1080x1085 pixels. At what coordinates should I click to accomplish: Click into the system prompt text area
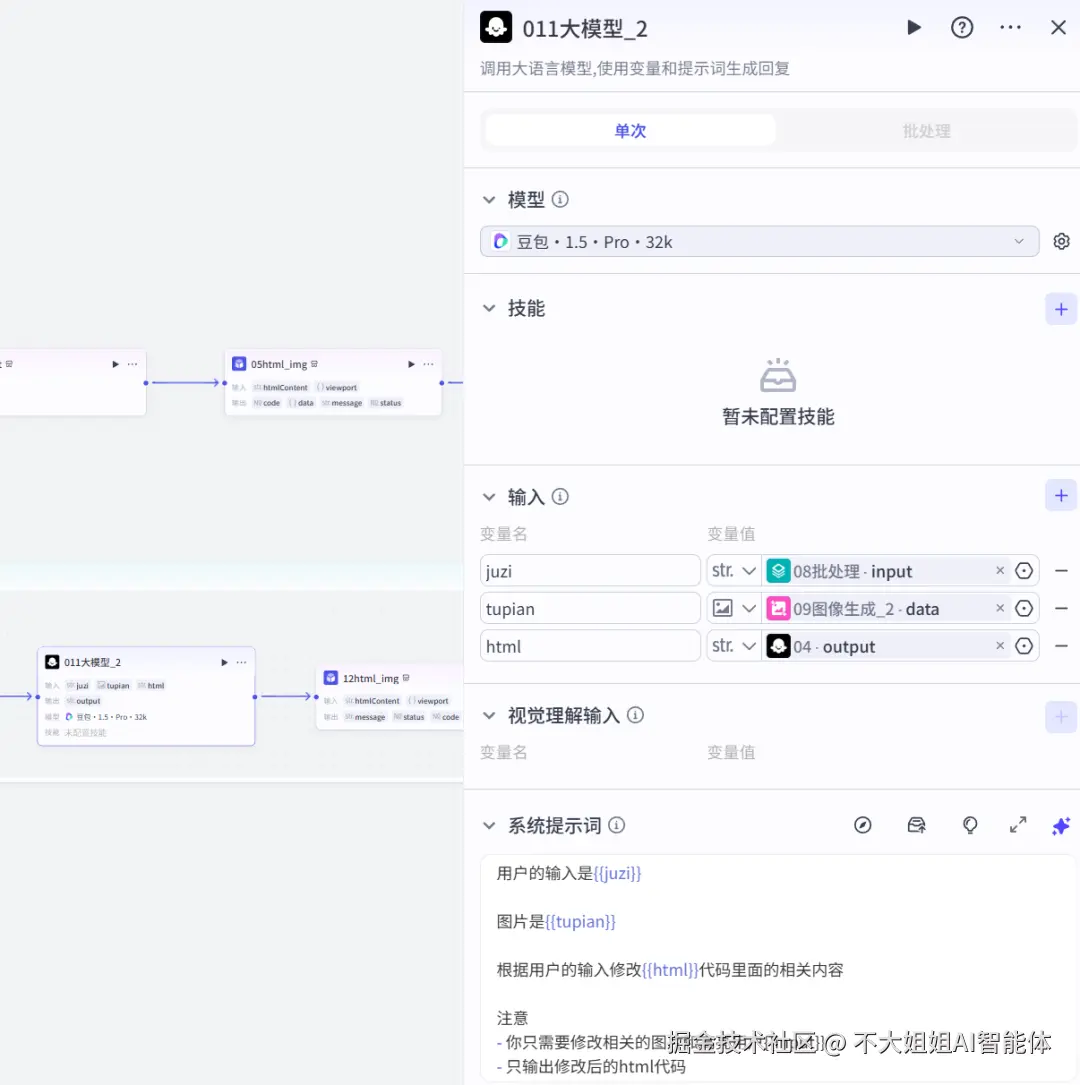coord(778,969)
